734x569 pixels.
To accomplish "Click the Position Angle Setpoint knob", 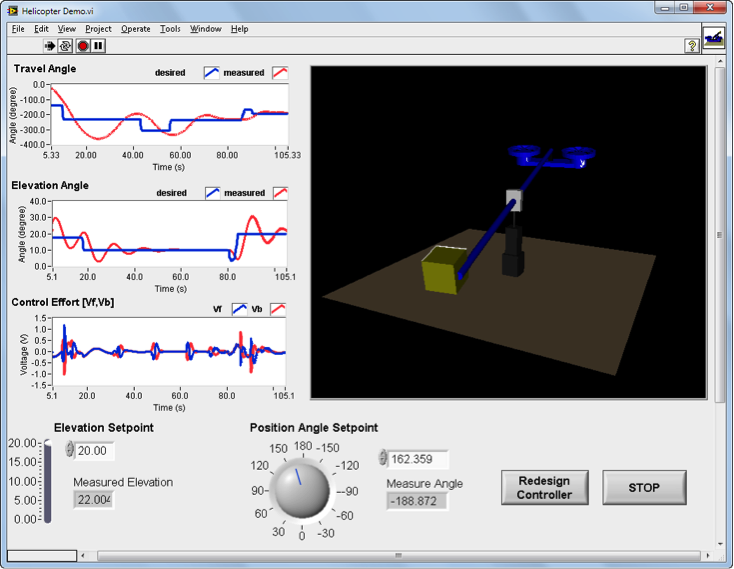I will [x=302, y=490].
